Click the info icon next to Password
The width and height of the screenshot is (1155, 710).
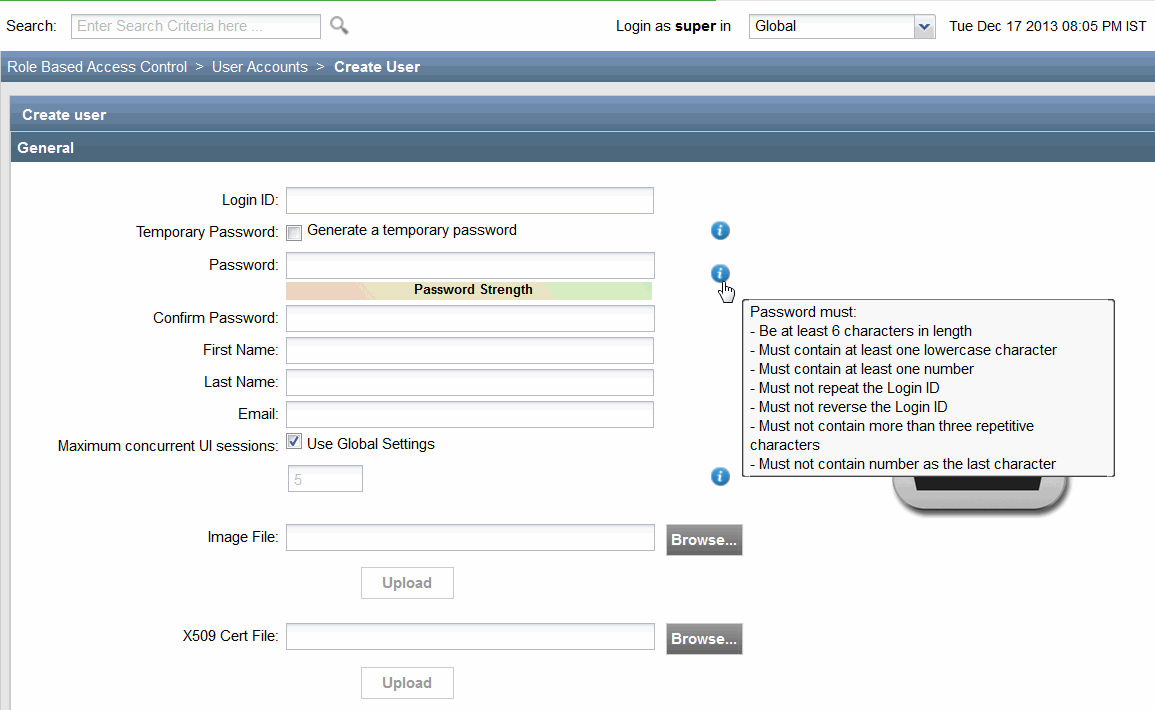coord(720,273)
